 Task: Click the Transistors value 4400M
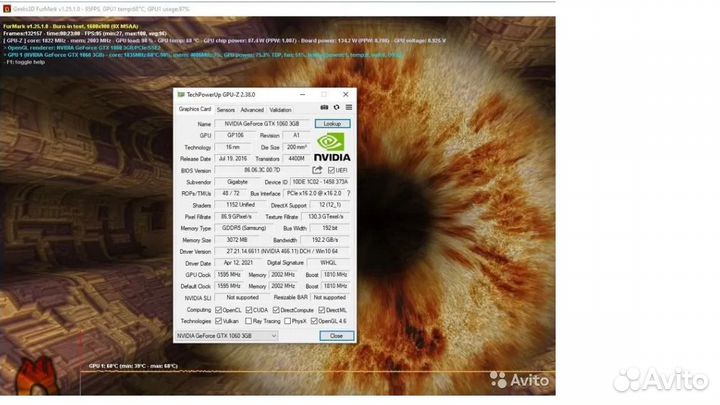[x=296, y=158]
